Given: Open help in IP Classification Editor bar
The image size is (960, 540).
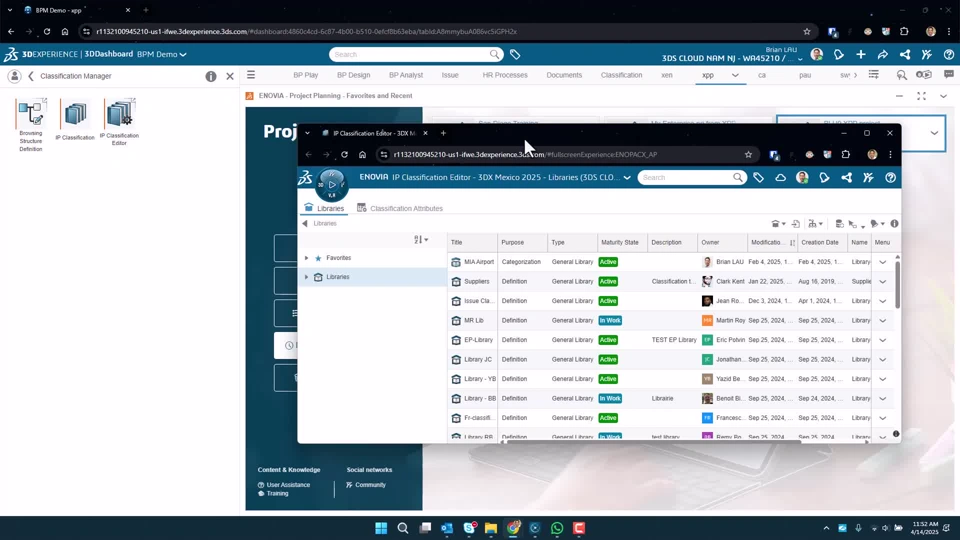Looking at the screenshot, I should [891, 178].
